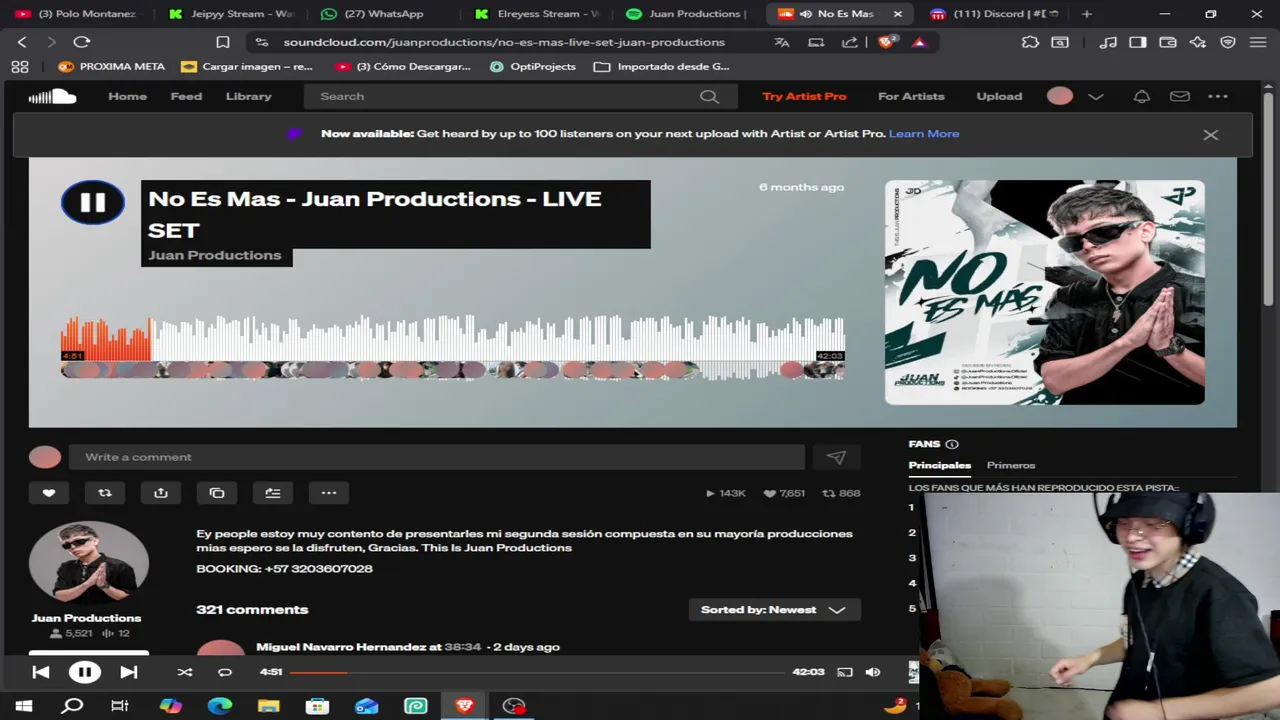Screen dimensions: 1280x720
Task: Open Brave Shields icon
Action: click(x=887, y=42)
